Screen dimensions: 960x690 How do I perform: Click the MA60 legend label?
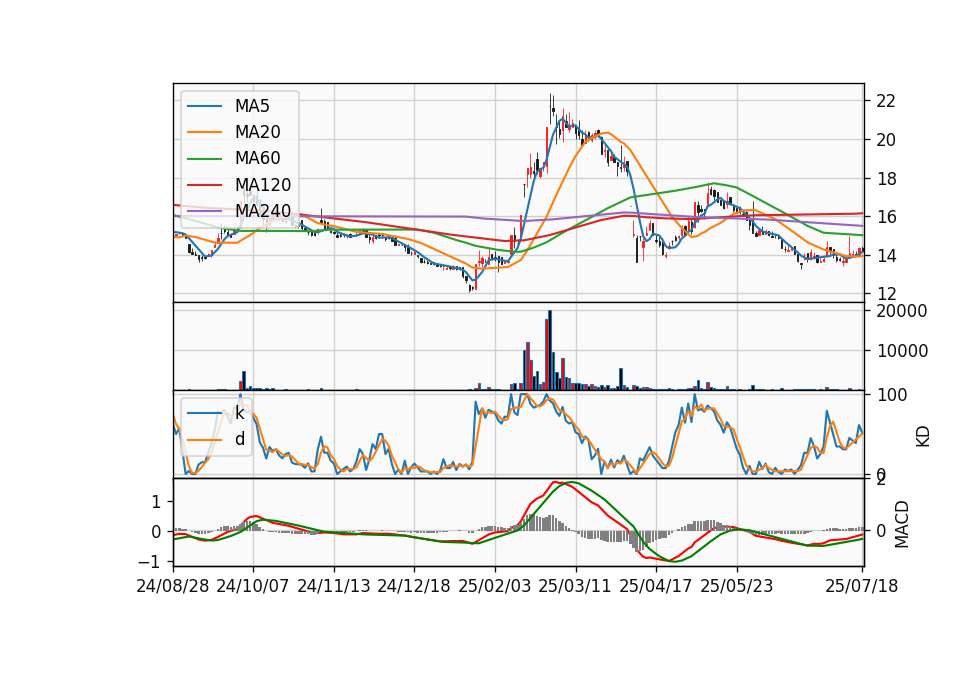[257, 159]
